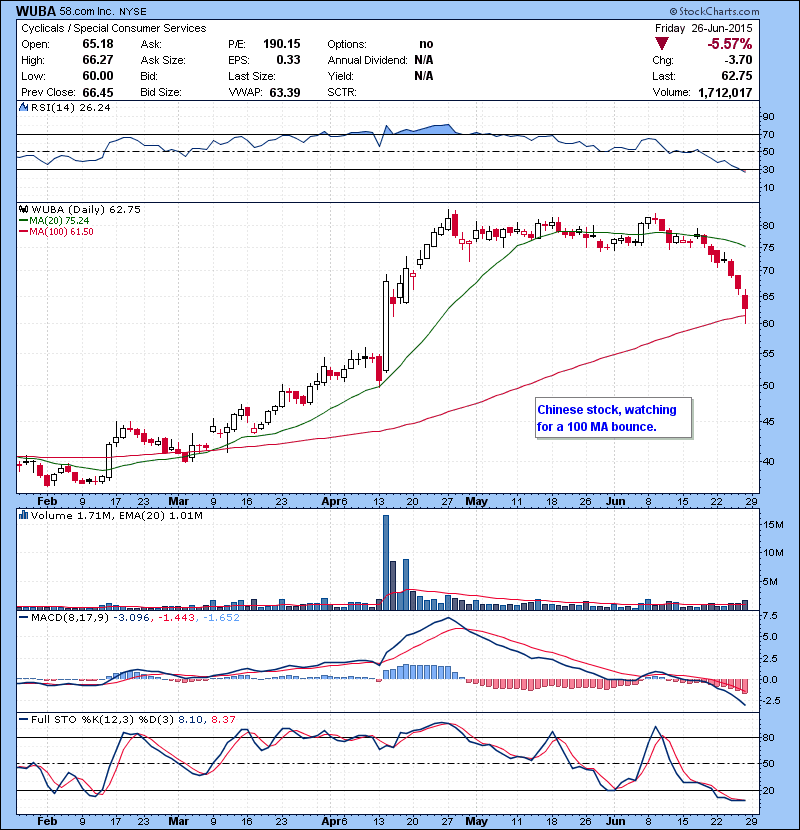Click the -5.57% percent change value
800x830 pixels.
tap(730, 45)
